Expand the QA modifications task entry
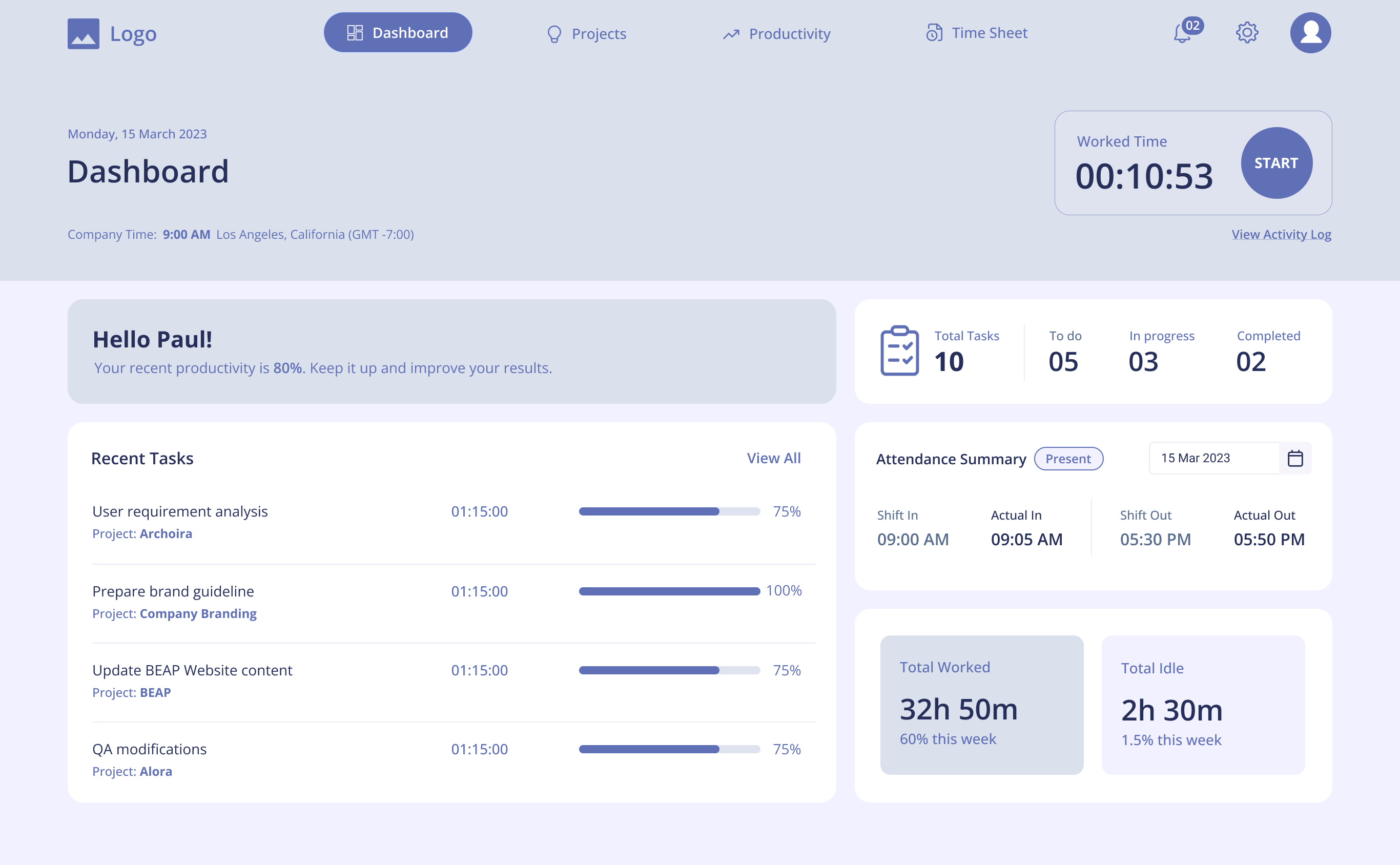Image resolution: width=1400 pixels, height=865 pixels. click(x=150, y=748)
